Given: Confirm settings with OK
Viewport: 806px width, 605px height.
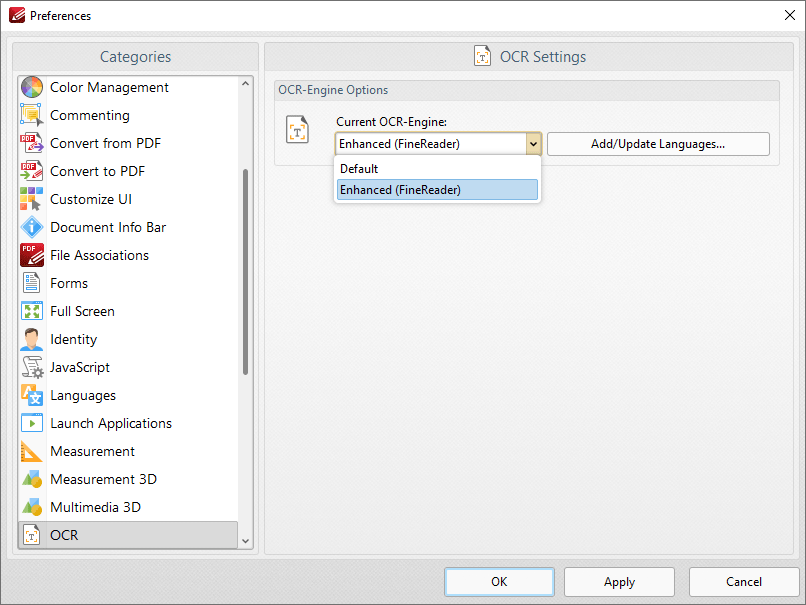Looking at the screenshot, I should [499, 581].
